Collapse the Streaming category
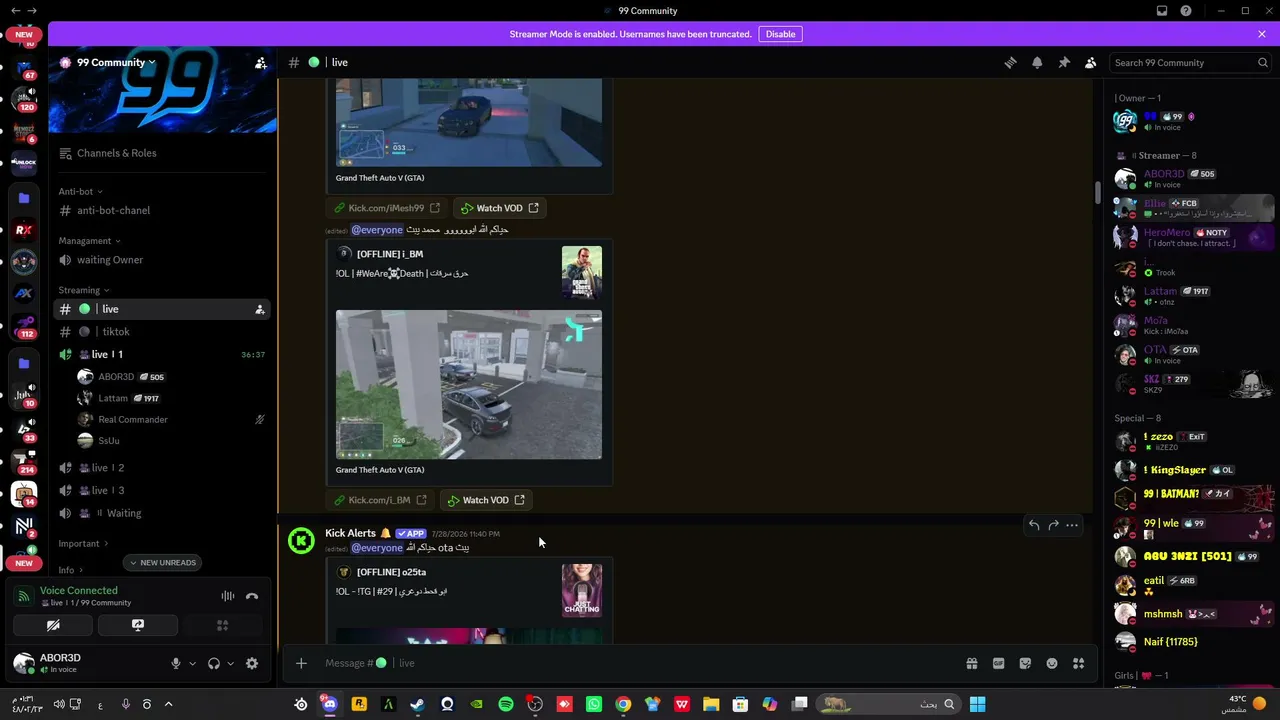Screen dimensions: 1280x720 pos(83,290)
